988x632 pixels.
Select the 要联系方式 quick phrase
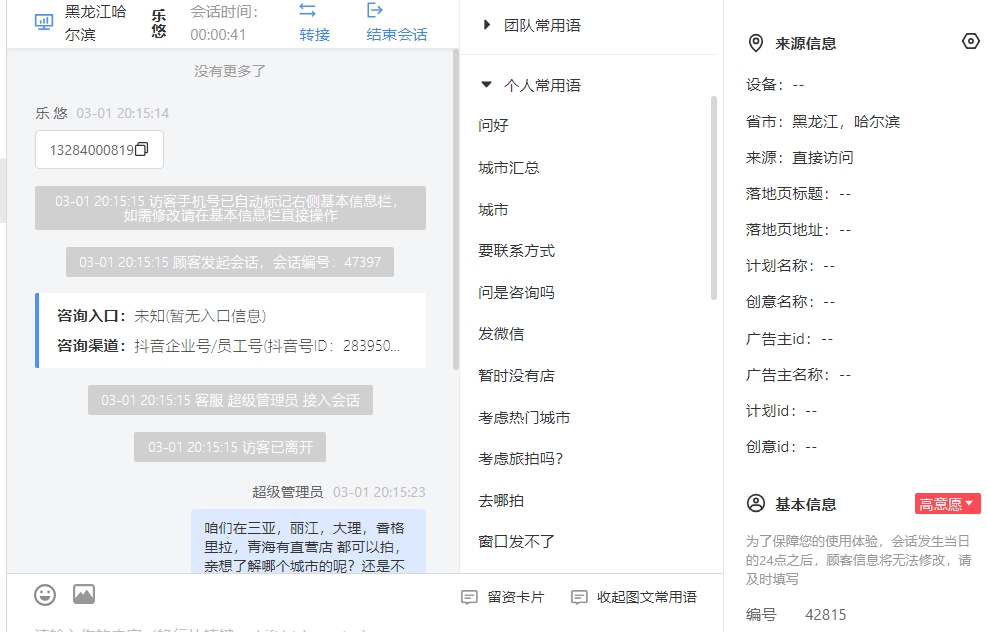point(517,251)
